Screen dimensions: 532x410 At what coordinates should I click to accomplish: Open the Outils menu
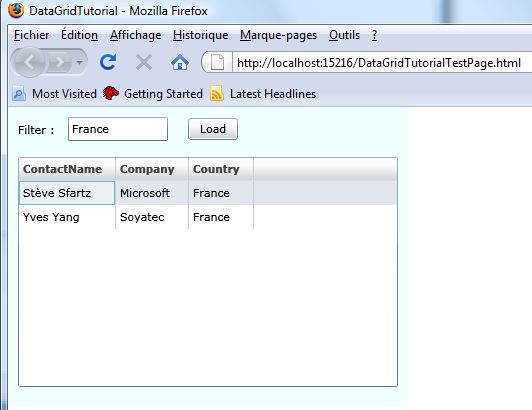tap(344, 35)
